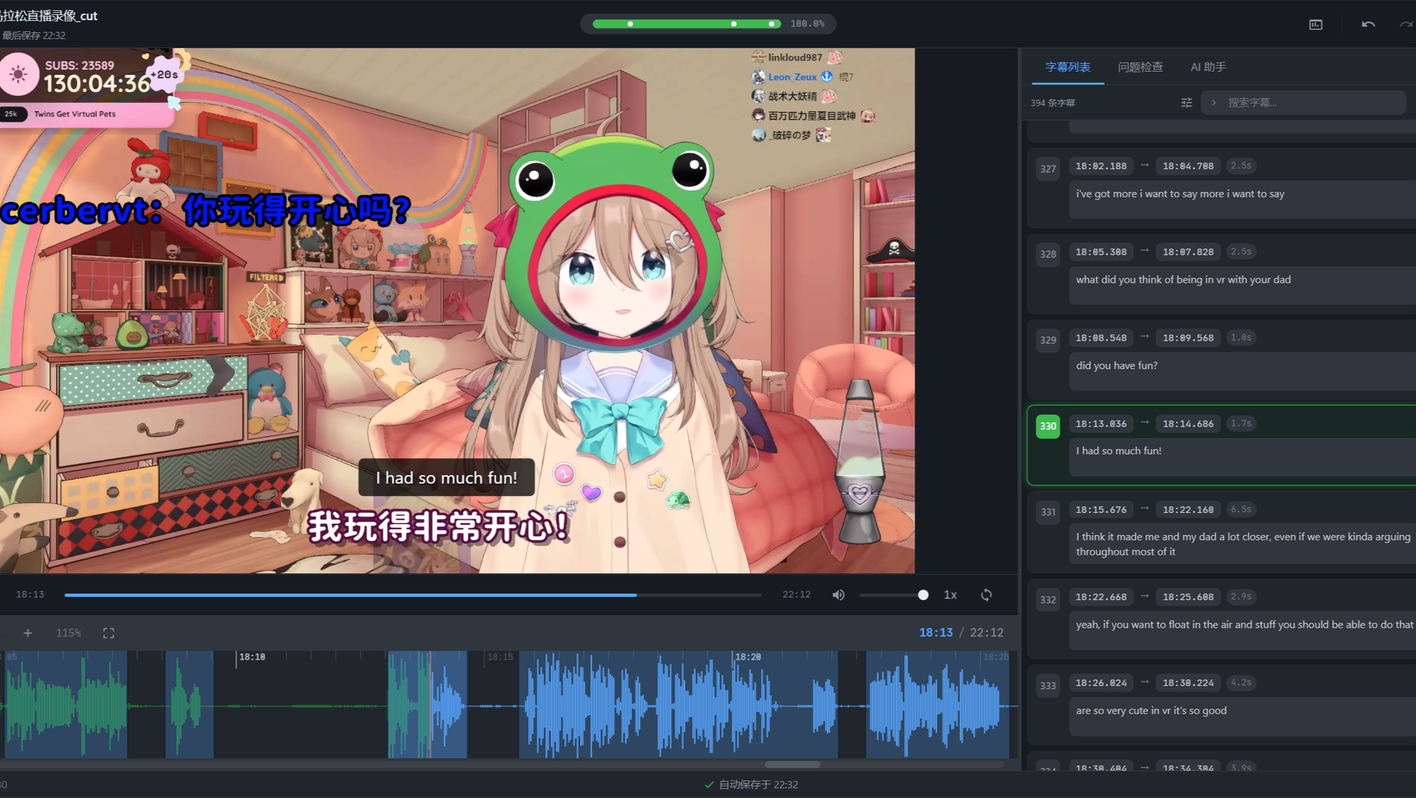
Task: Mute the video with the speaker icon
Action: point(838,595)
